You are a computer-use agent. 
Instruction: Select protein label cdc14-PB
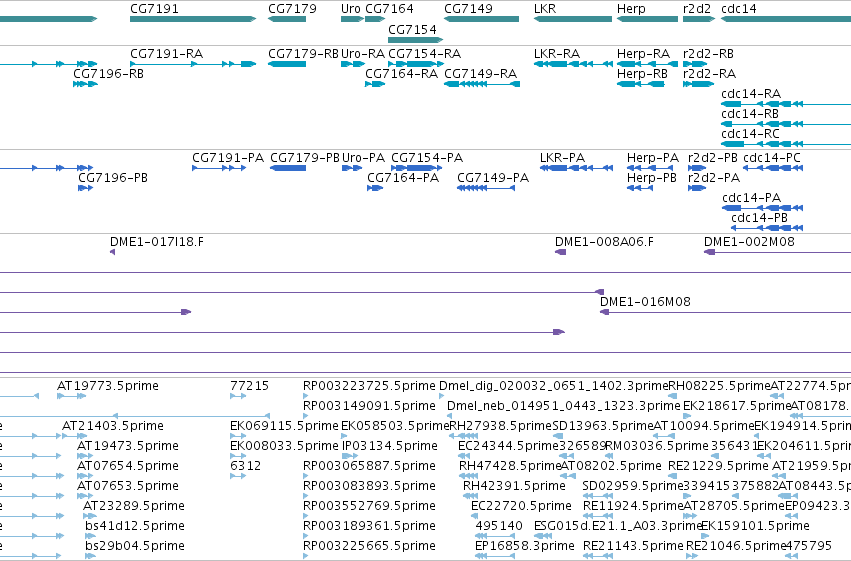point(759,218)
